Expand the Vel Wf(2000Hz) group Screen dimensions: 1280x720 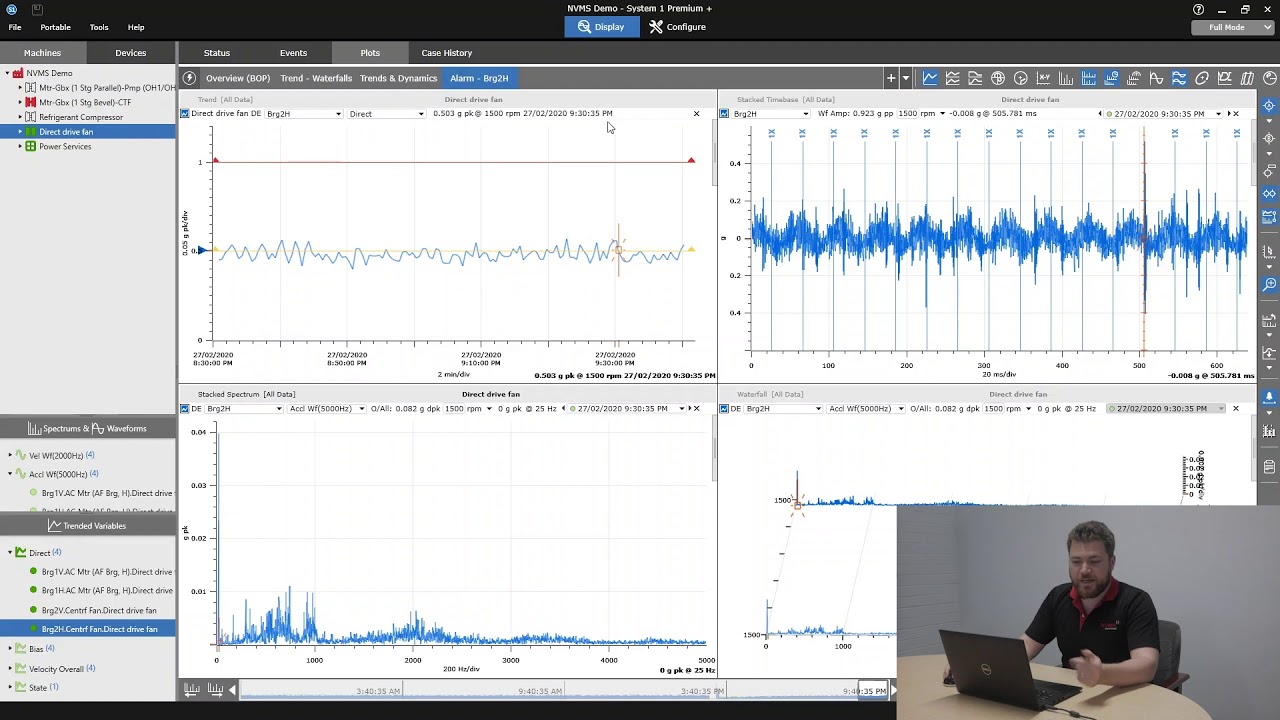coord(10,456)
